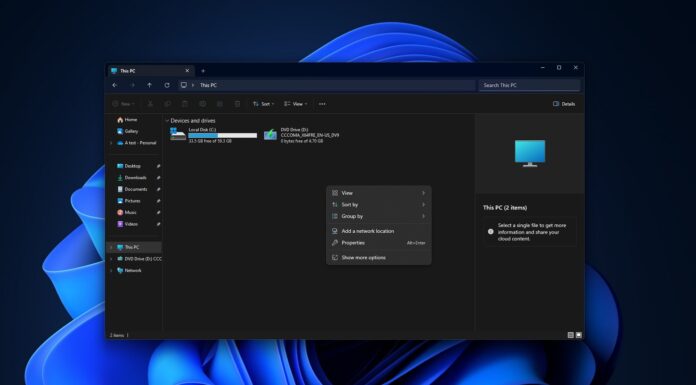This screenshot has width=696, height=385.
Task: Open pinned Pictures folder in sidebar
Action: click(x=133, y=201)
